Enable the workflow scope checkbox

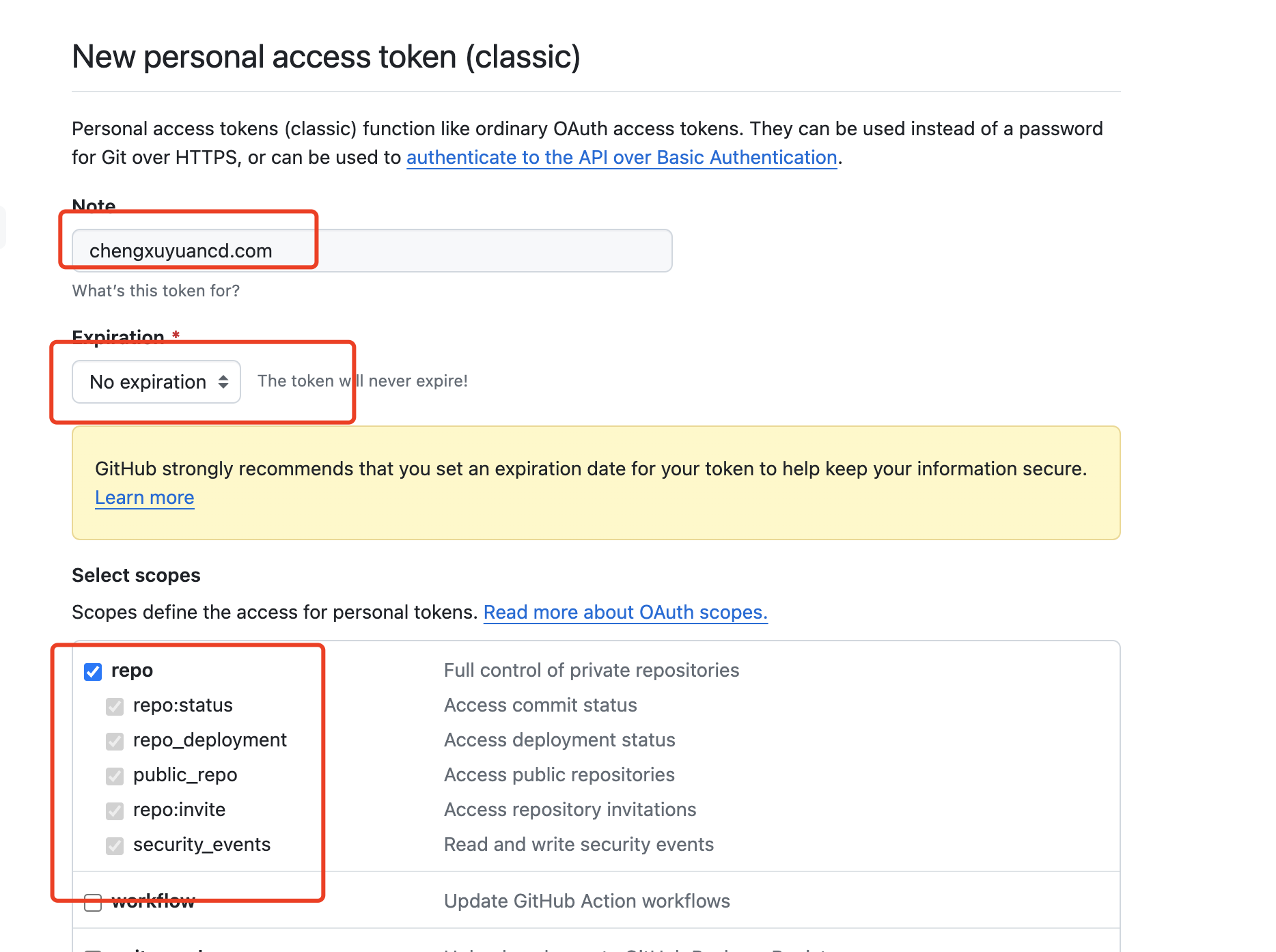click(93, 902)
